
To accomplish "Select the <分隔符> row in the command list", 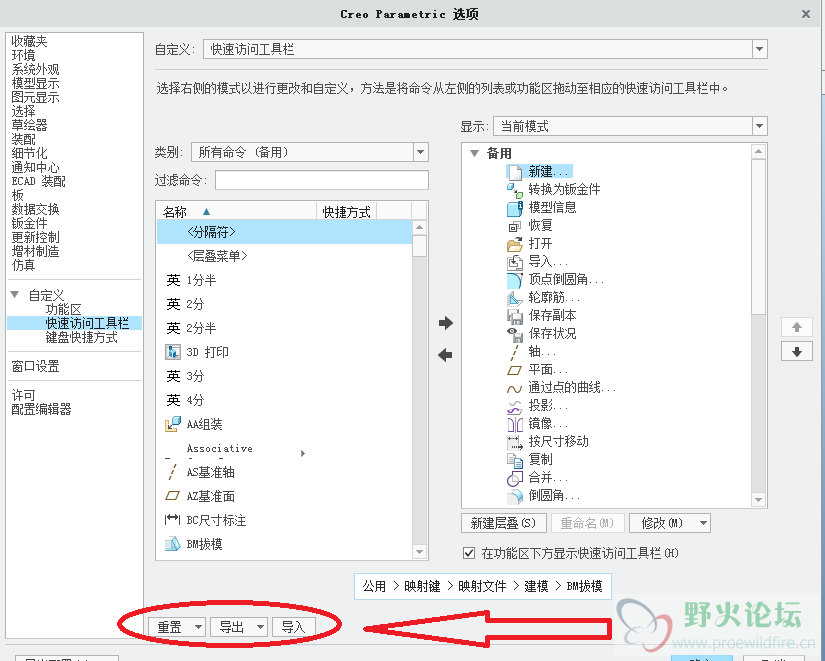I will (x=284, y=232).
